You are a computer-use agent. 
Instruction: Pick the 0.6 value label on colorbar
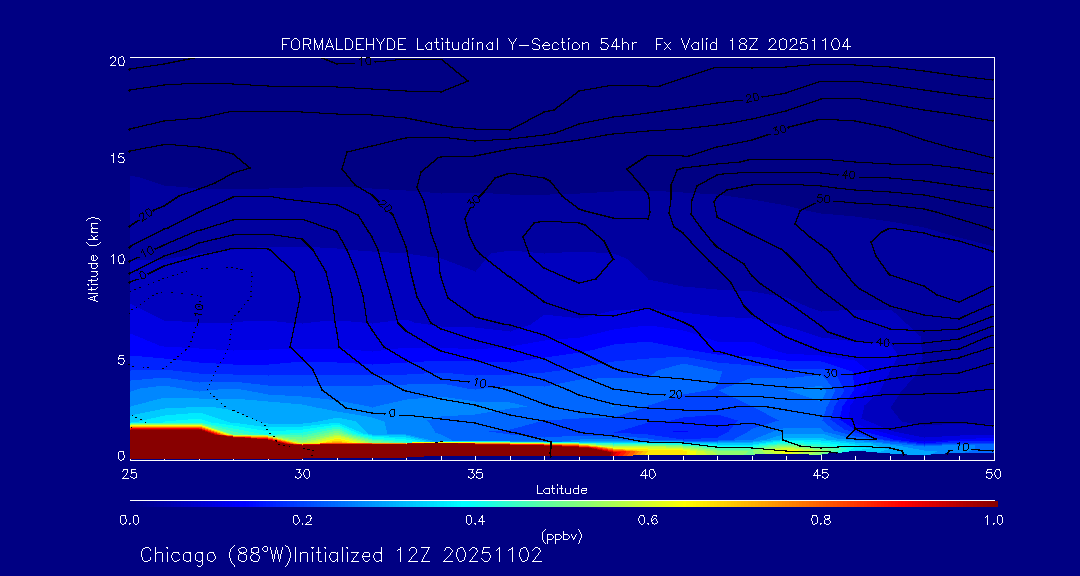pos(648,520)
